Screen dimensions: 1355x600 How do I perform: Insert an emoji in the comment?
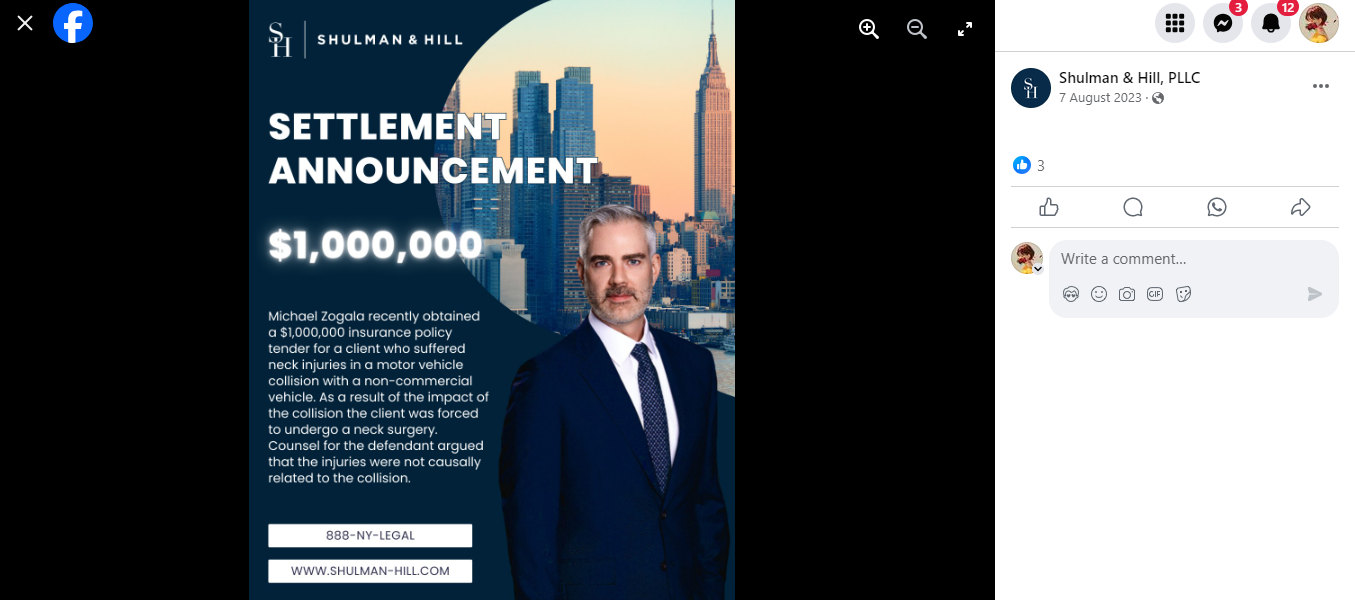[1099, 294]
